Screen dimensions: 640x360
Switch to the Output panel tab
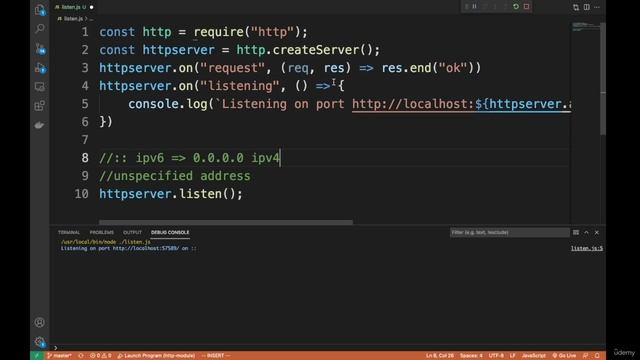(132, 232)
